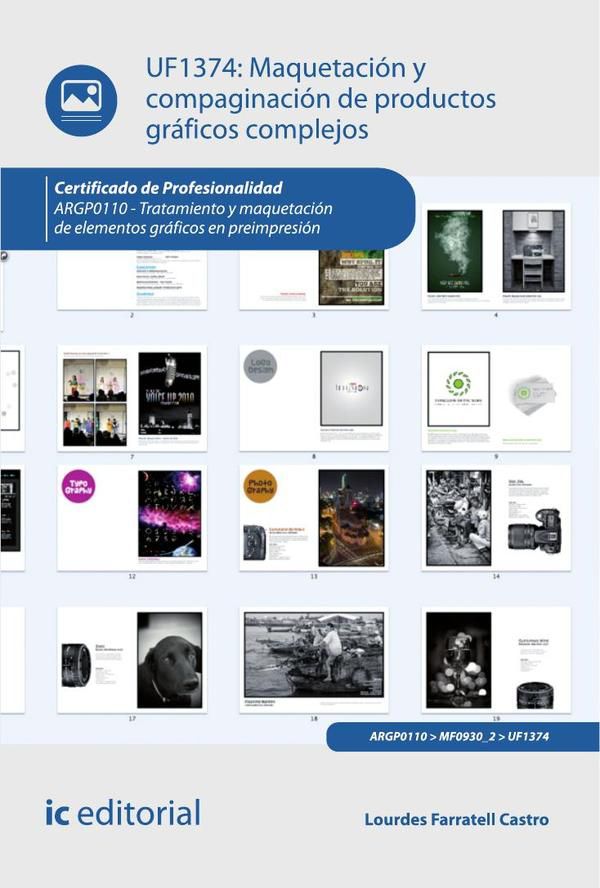The height and width of the screenshot is (888, 600).
Task: Click the camera lens image on page 17
Action: point(77,664)
